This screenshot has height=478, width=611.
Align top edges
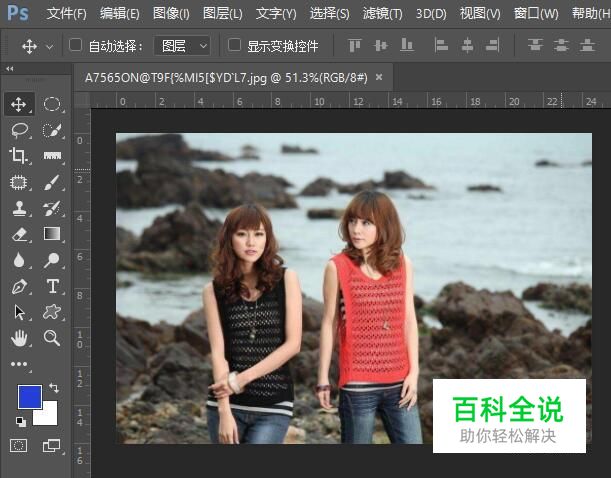coord(355,46)
